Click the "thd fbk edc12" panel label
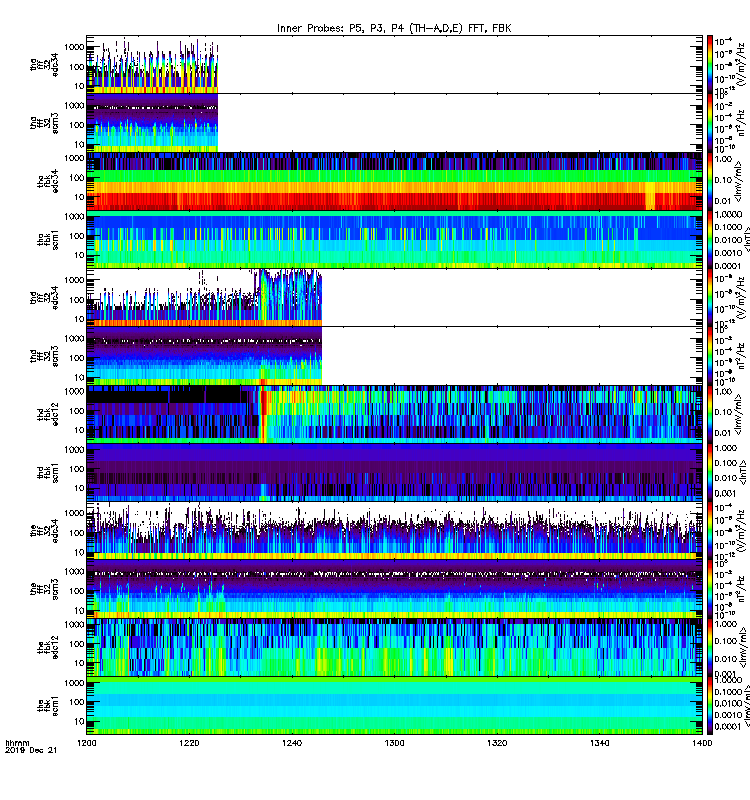 click(x=48, y=414)
